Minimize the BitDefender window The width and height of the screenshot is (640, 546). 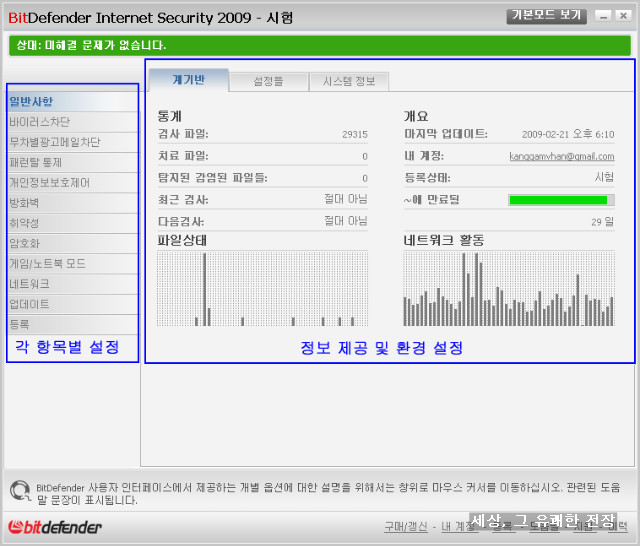pyautogui.click(x=603, y=16)
